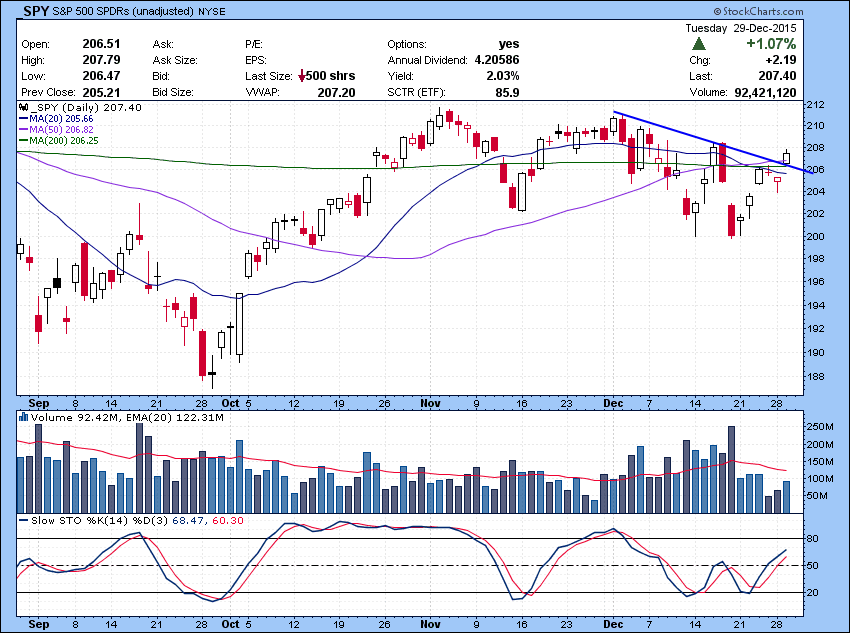The height and width of the screenshot is (633, 850).
Task: Click the date Tuesday 29-Dec-2015
Action: point(740,28)
